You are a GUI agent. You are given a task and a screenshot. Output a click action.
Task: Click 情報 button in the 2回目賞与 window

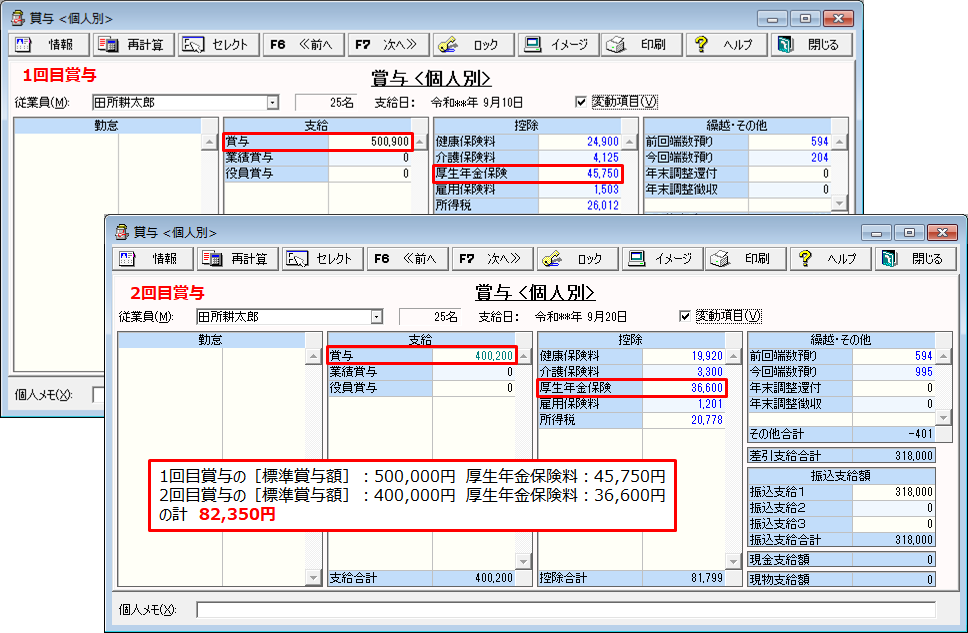(154, 259)
